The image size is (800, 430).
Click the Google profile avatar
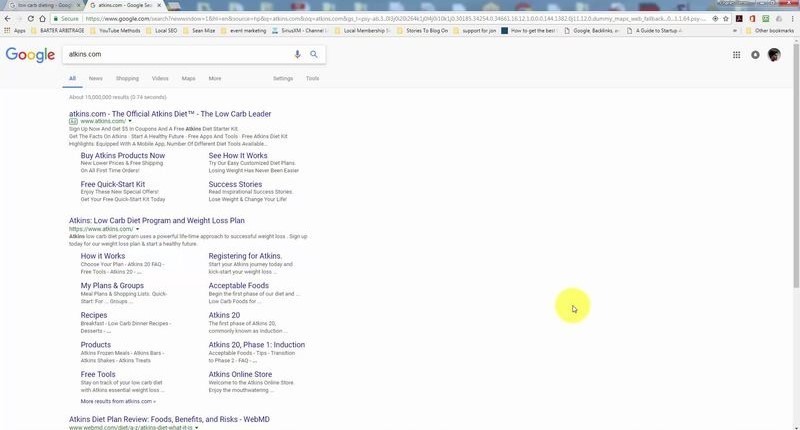click(x=774, y=55)
